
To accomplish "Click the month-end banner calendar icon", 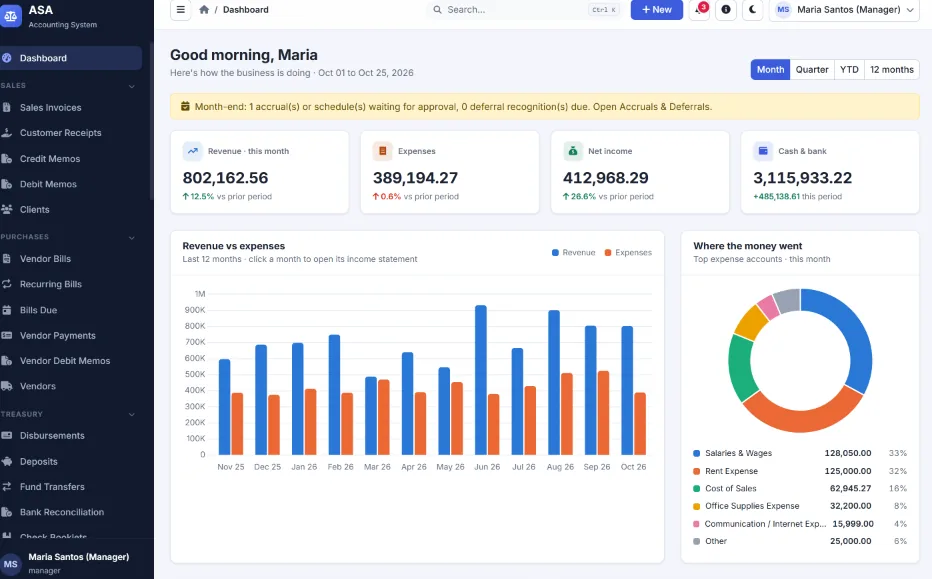I will click(185, 106).
